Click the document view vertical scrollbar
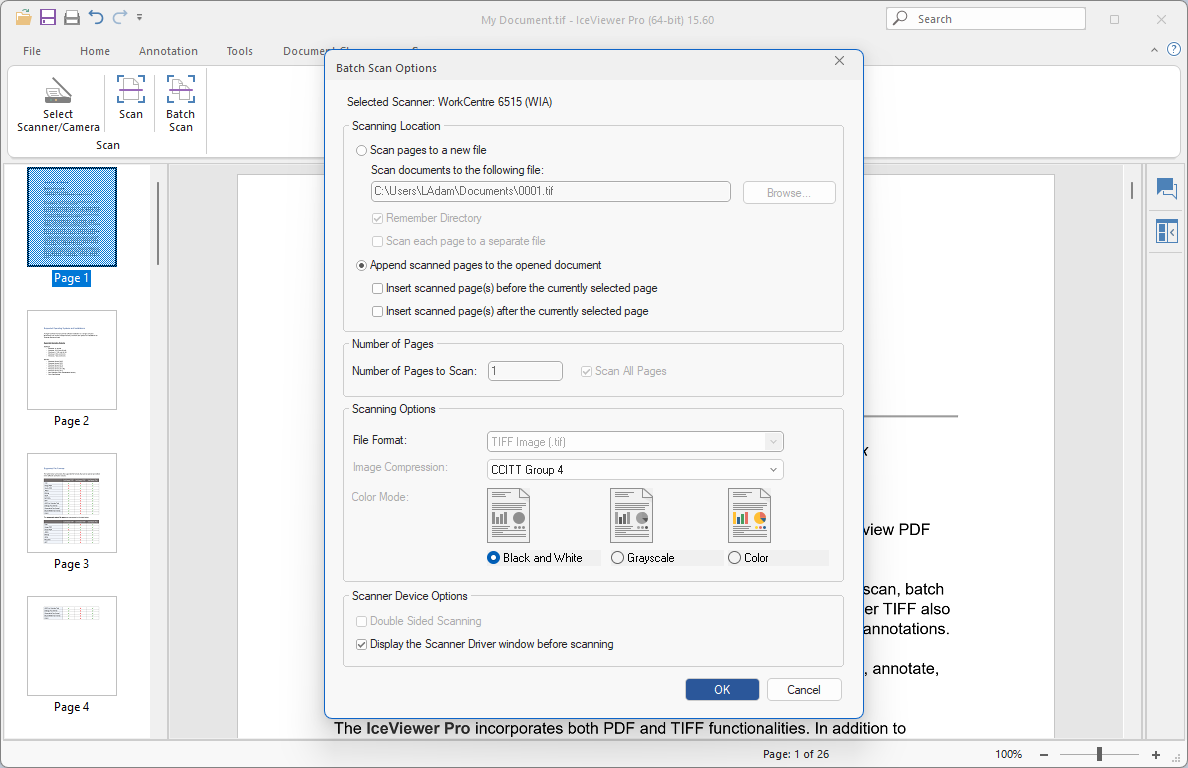The image size is (1188, 768). point(1132,190)
